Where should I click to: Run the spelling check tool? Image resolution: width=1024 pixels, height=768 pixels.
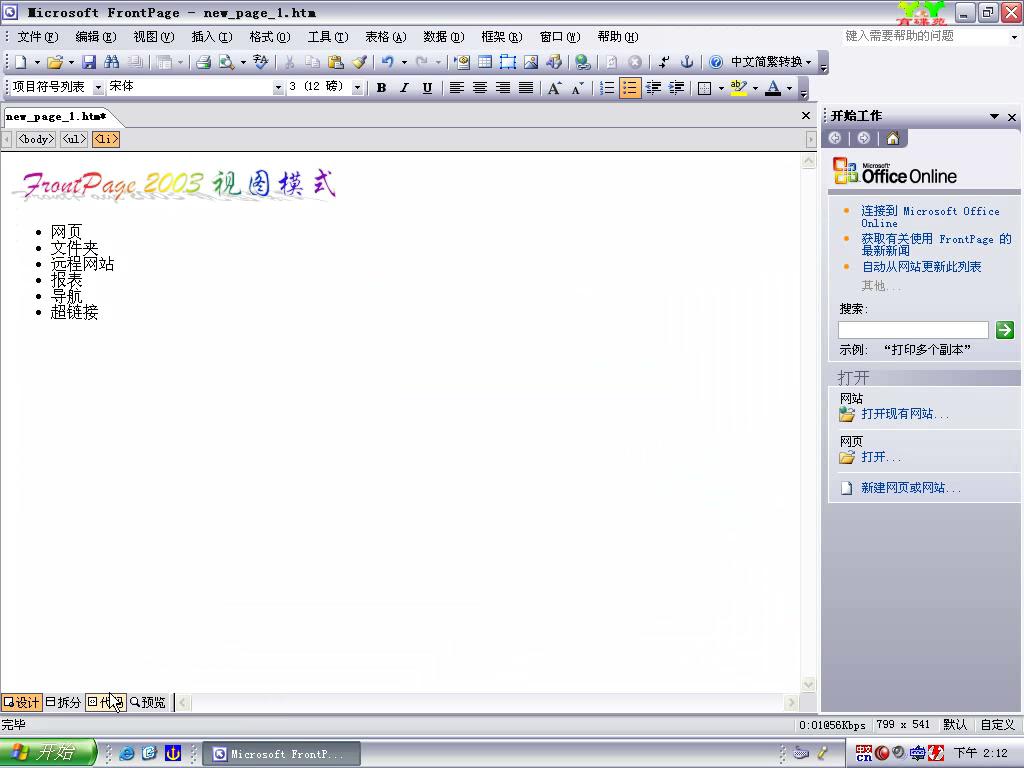261,62
